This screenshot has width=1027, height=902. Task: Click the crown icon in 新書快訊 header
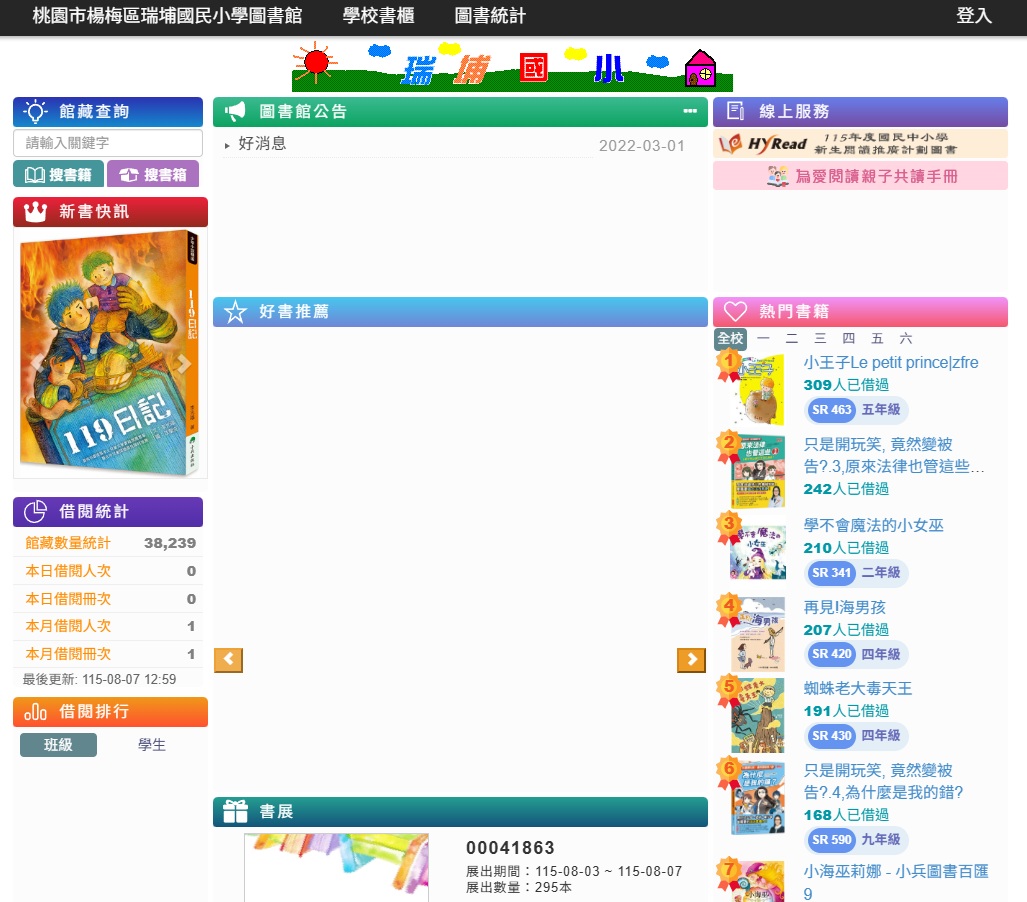(35, 212)
